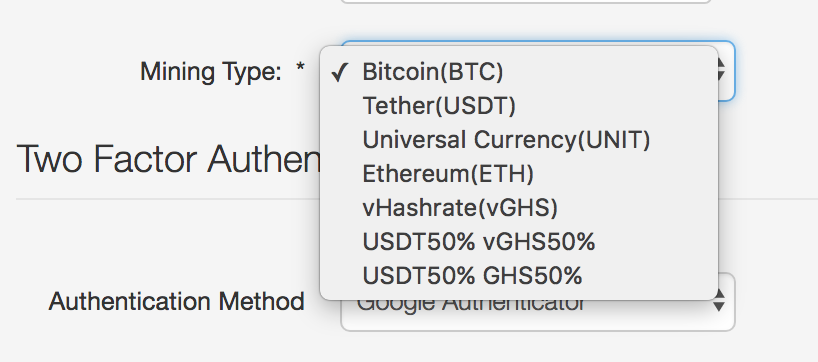Click the checkmark beside Bitcoin(BTC)
The height and width of the screenshot is (362, 818).
(339, 72)
